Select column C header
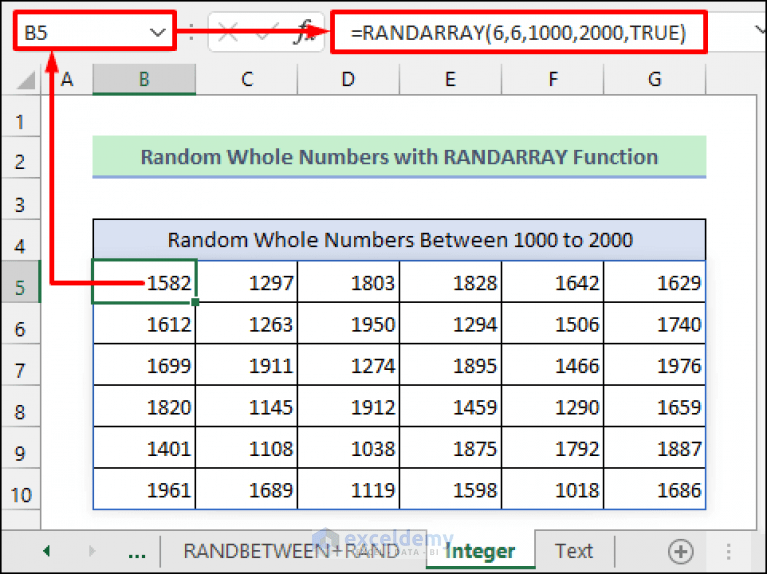 247,79
